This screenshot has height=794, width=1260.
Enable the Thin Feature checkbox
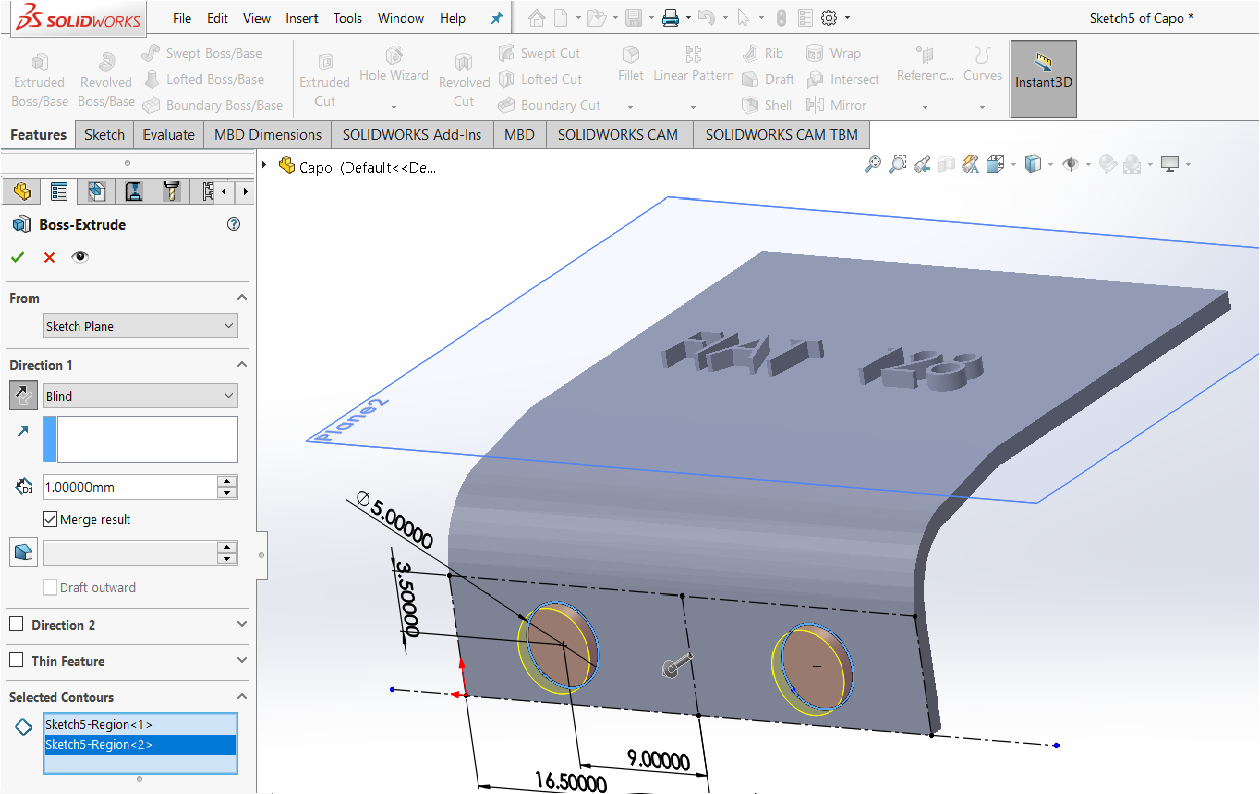coord(16,661)
